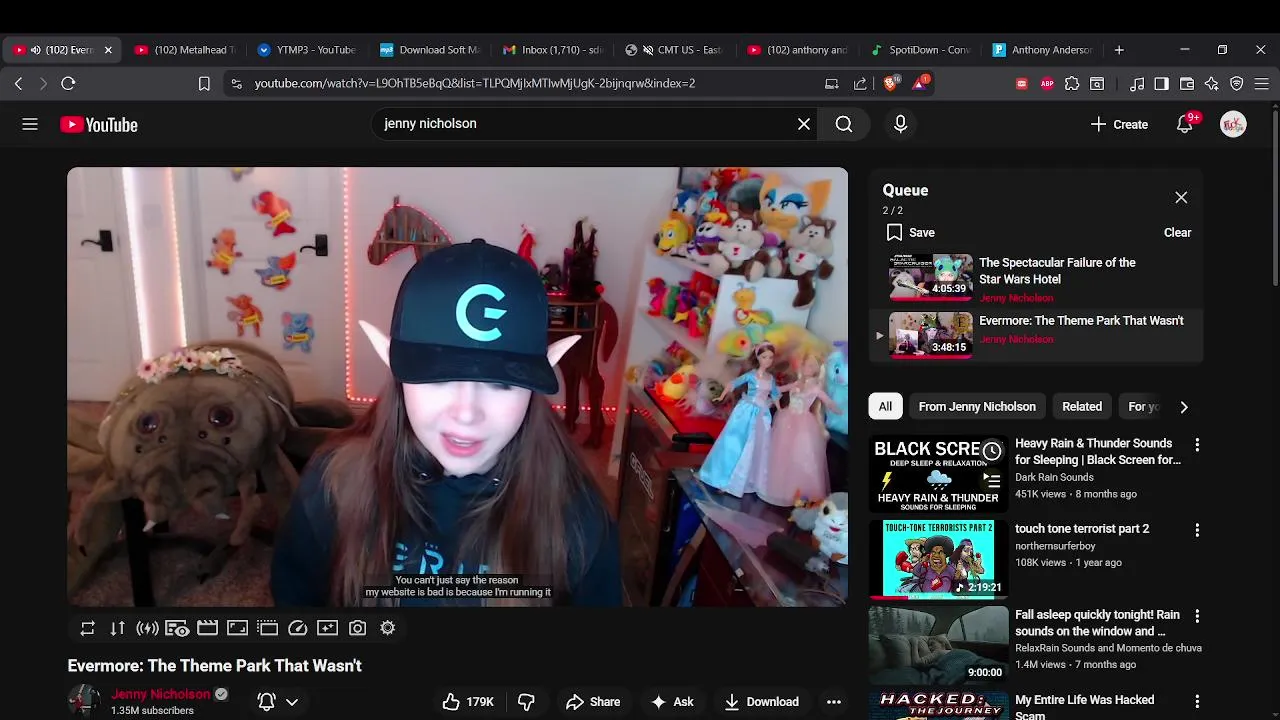Close the Queue panel
Viewport: 1280px width, 720px height.
pyautogui.click(x=1181, y=198)
